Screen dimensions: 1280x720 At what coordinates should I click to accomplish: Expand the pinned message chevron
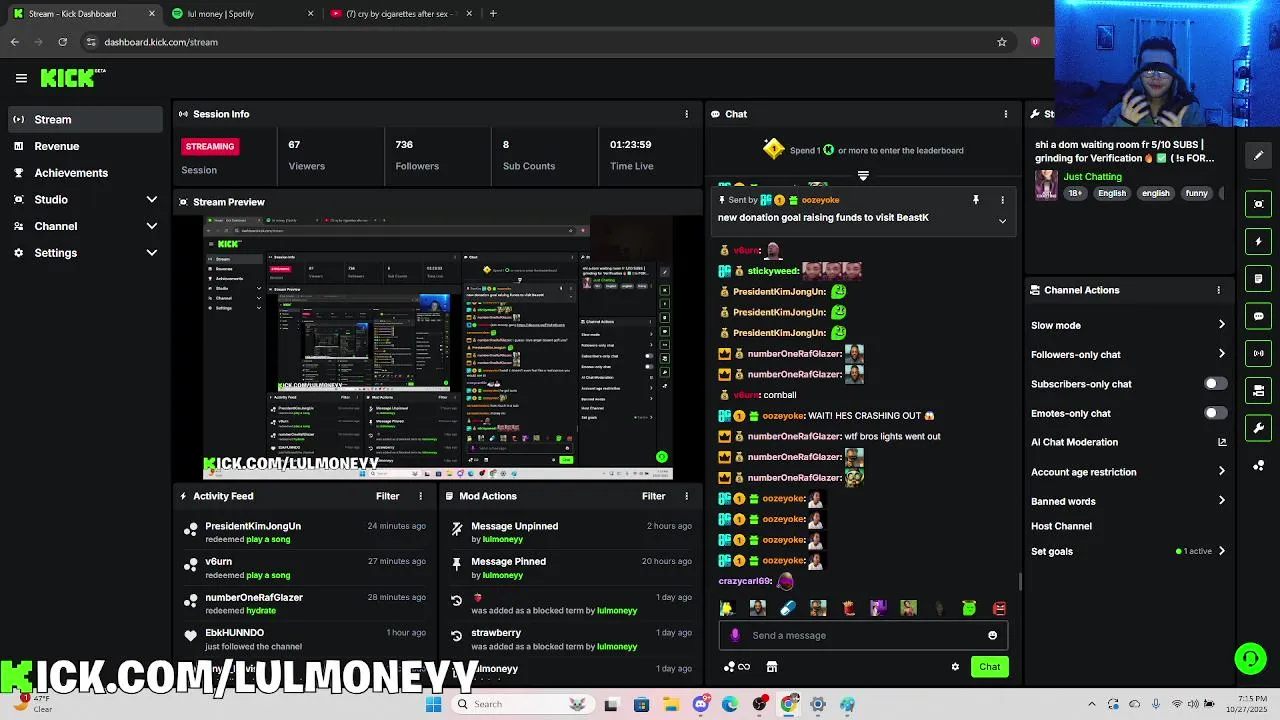coord(1002,221)
